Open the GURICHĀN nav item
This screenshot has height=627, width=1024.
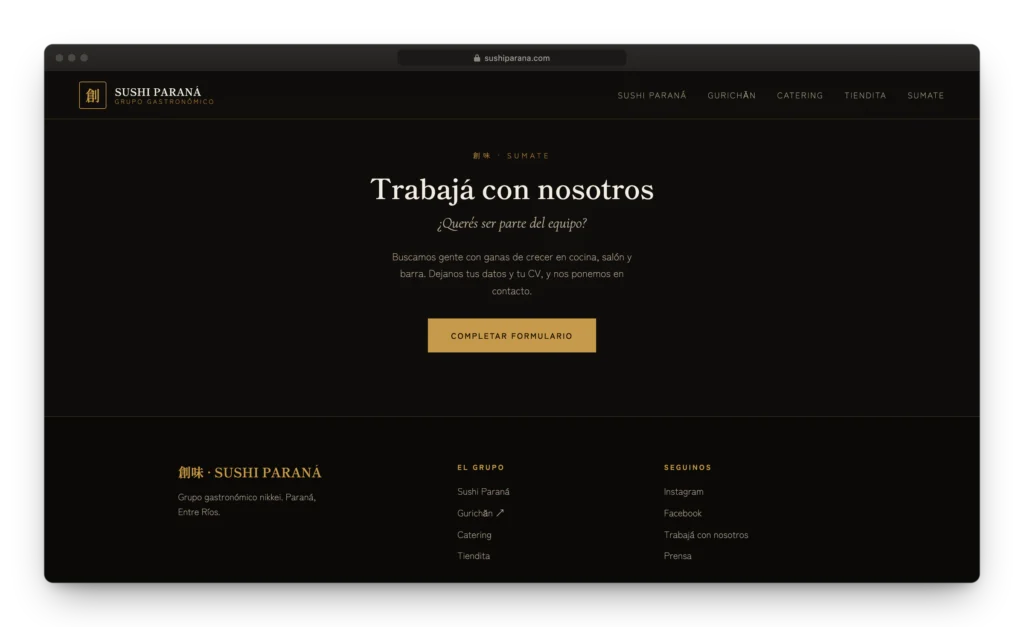point(731,95)
